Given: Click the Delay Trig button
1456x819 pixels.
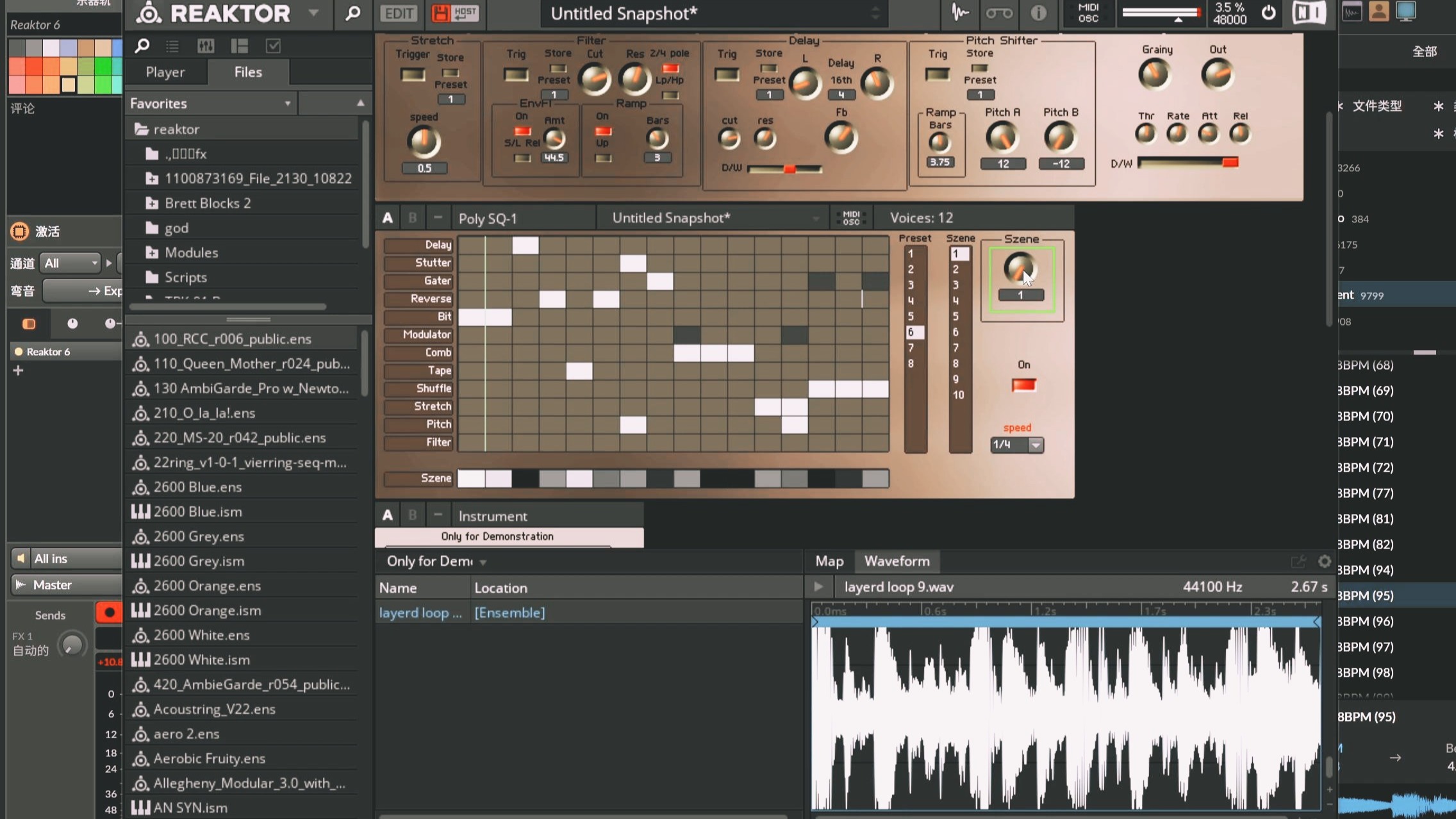Looking at the screenshot, I should pos(727,74).
